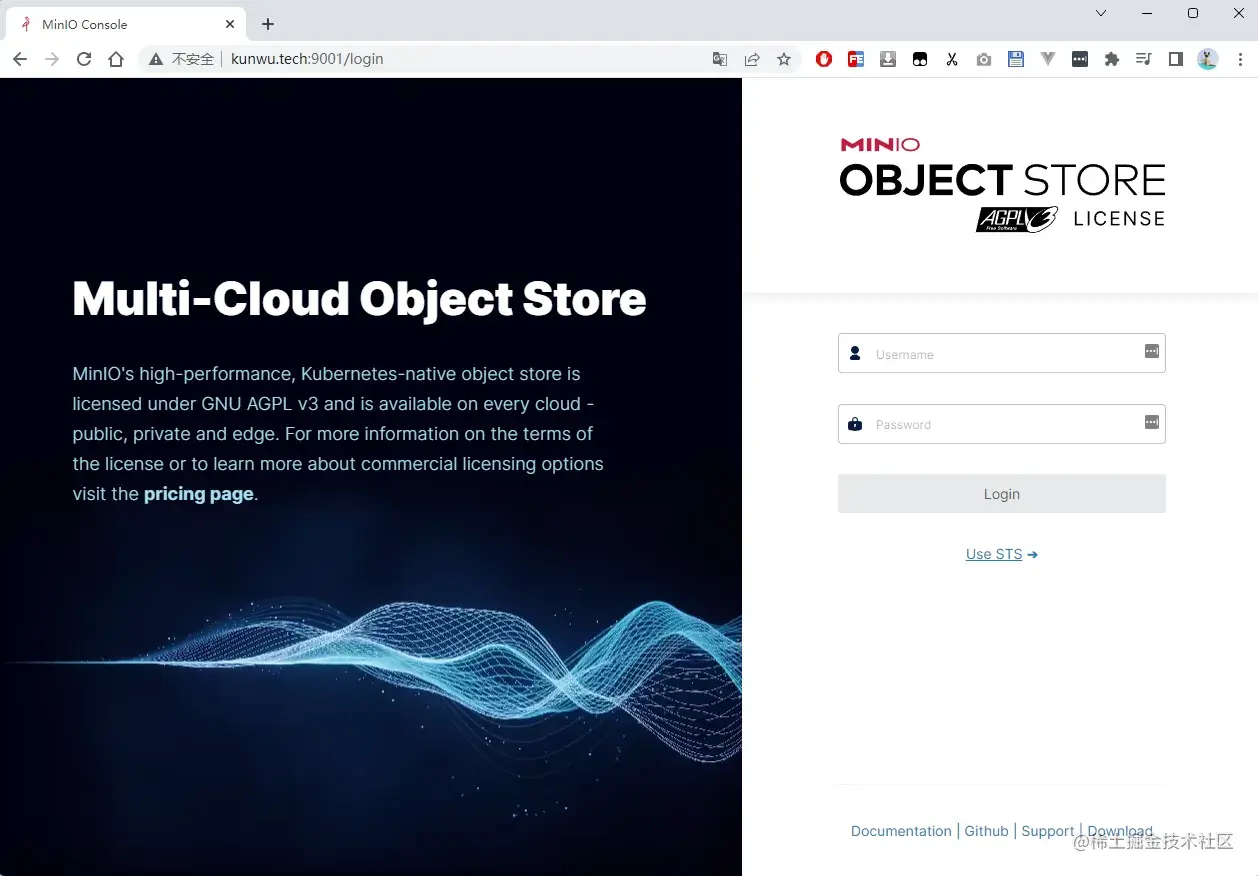Click the share page icon

[752, 59]
